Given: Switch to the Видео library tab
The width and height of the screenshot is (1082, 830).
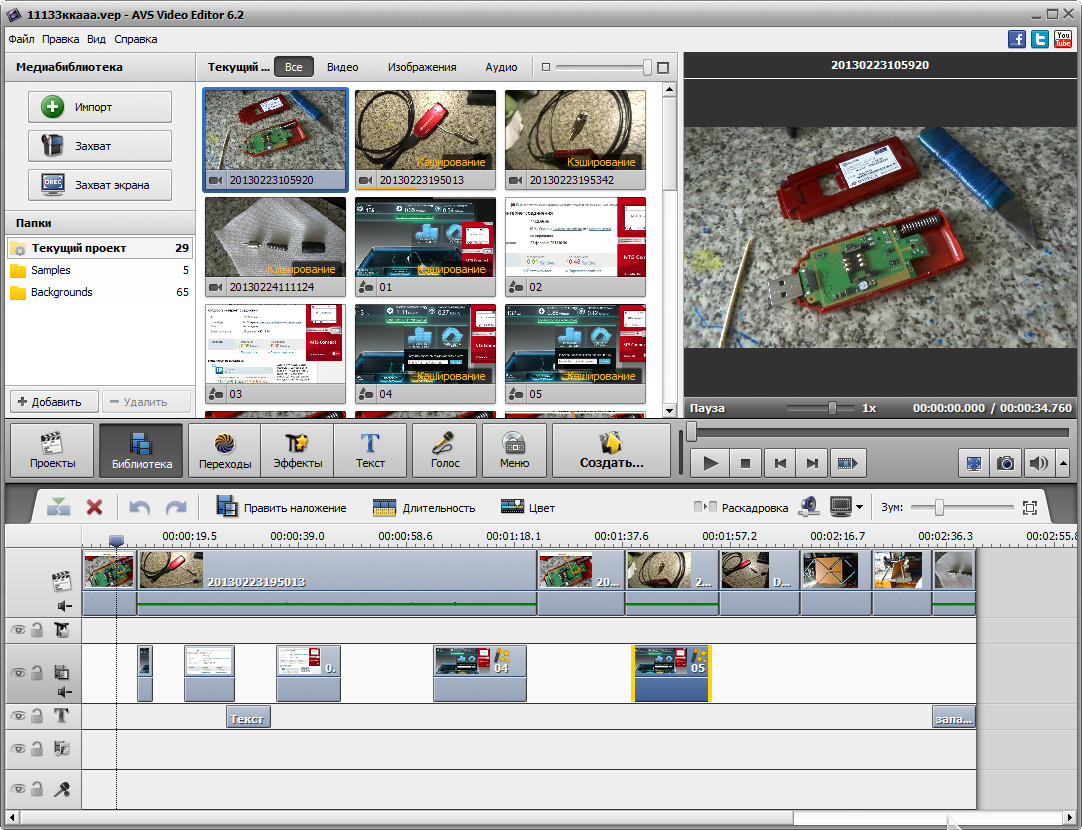Looking at the screenshot, I should point(342,67).
